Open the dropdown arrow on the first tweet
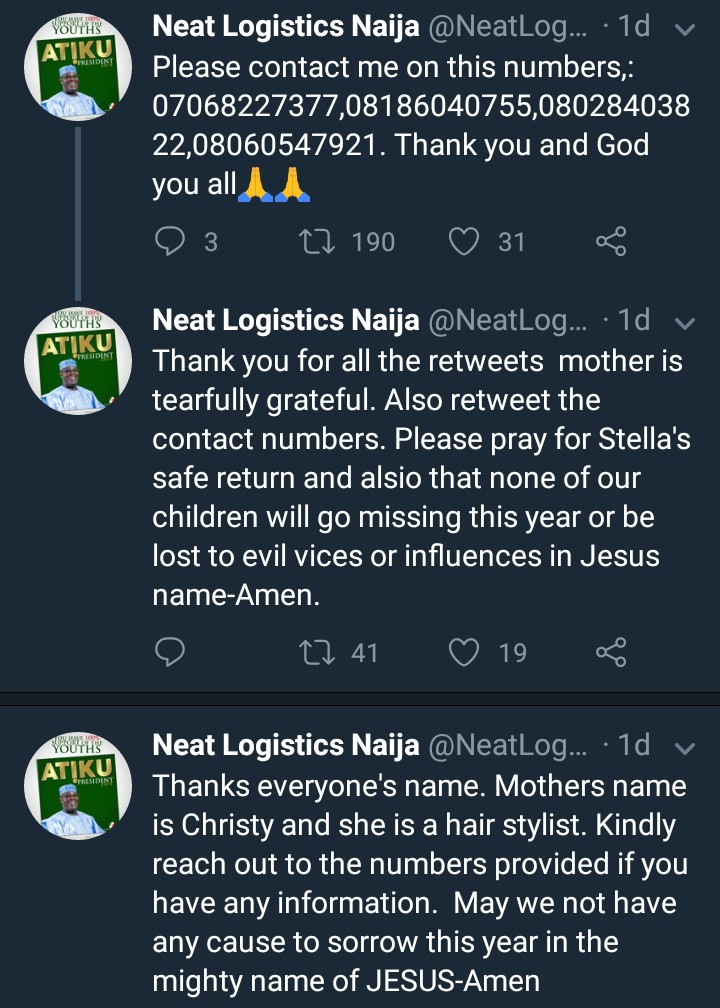 pos(685,30)
